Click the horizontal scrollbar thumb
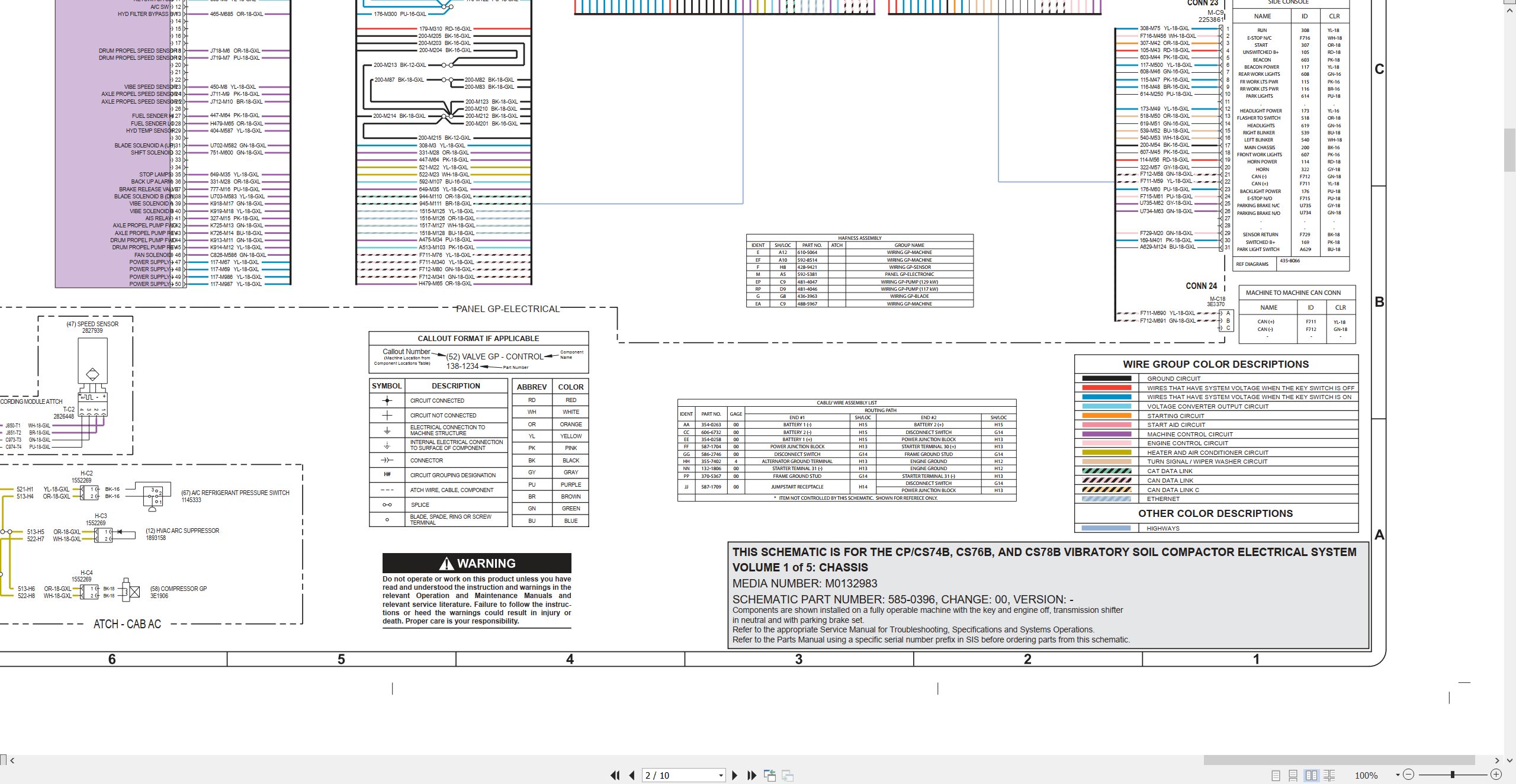Image resolution: width=1516 pixels, height=784 pixels. 1339,760
